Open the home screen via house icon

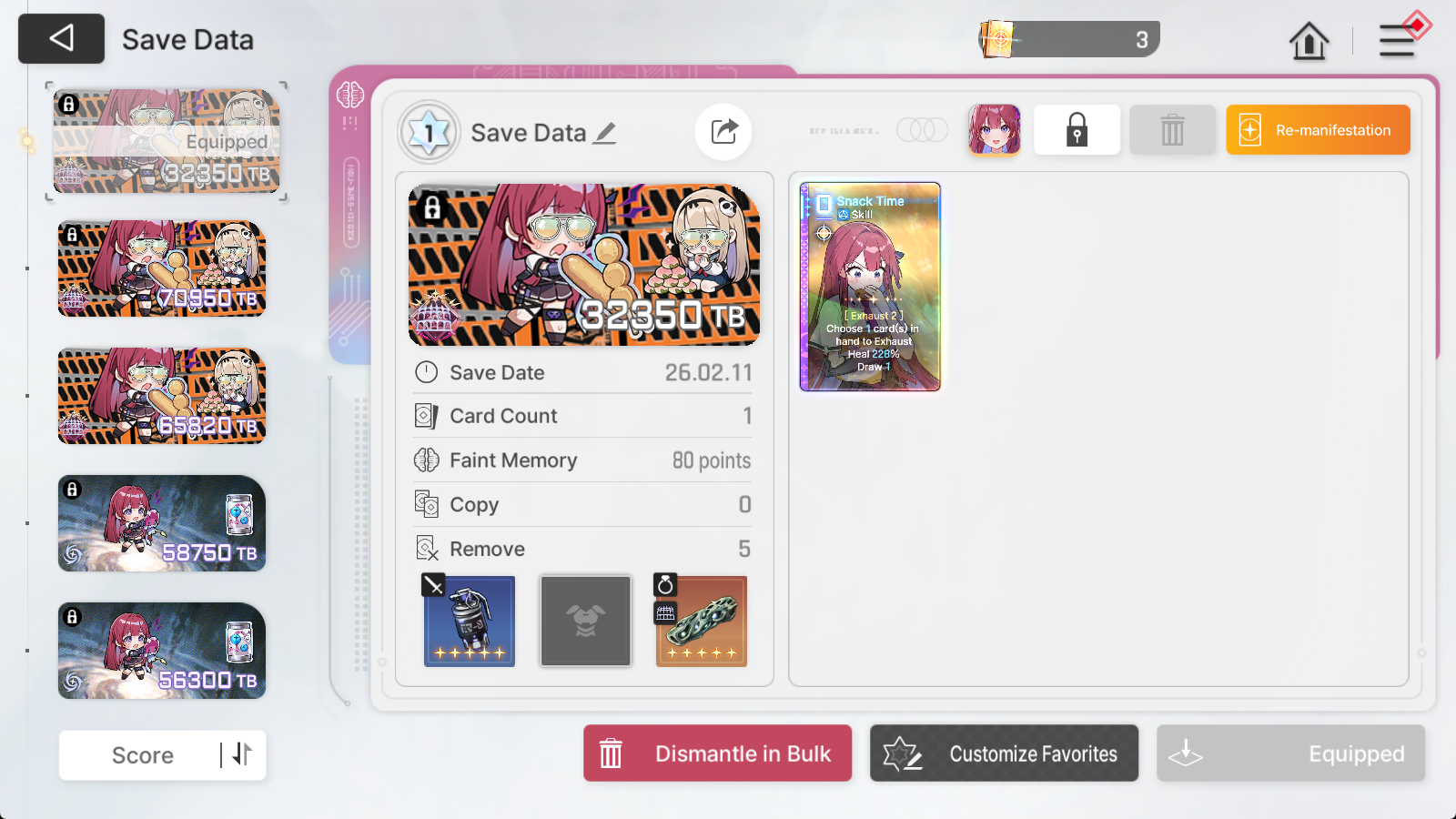tap(1309, 40)
